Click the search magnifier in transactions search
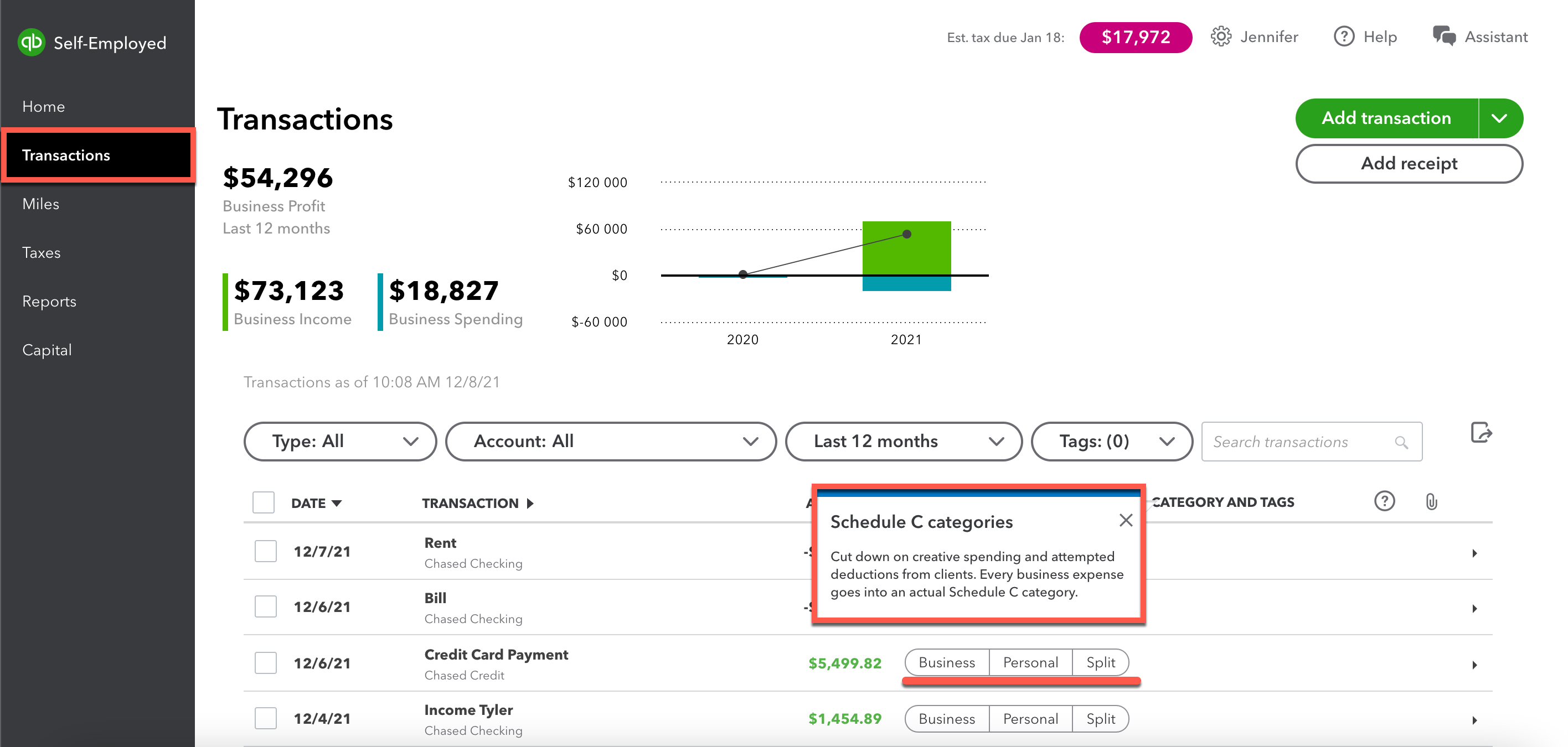This screenshot has width=1568, height=747. coord(1402,442)
